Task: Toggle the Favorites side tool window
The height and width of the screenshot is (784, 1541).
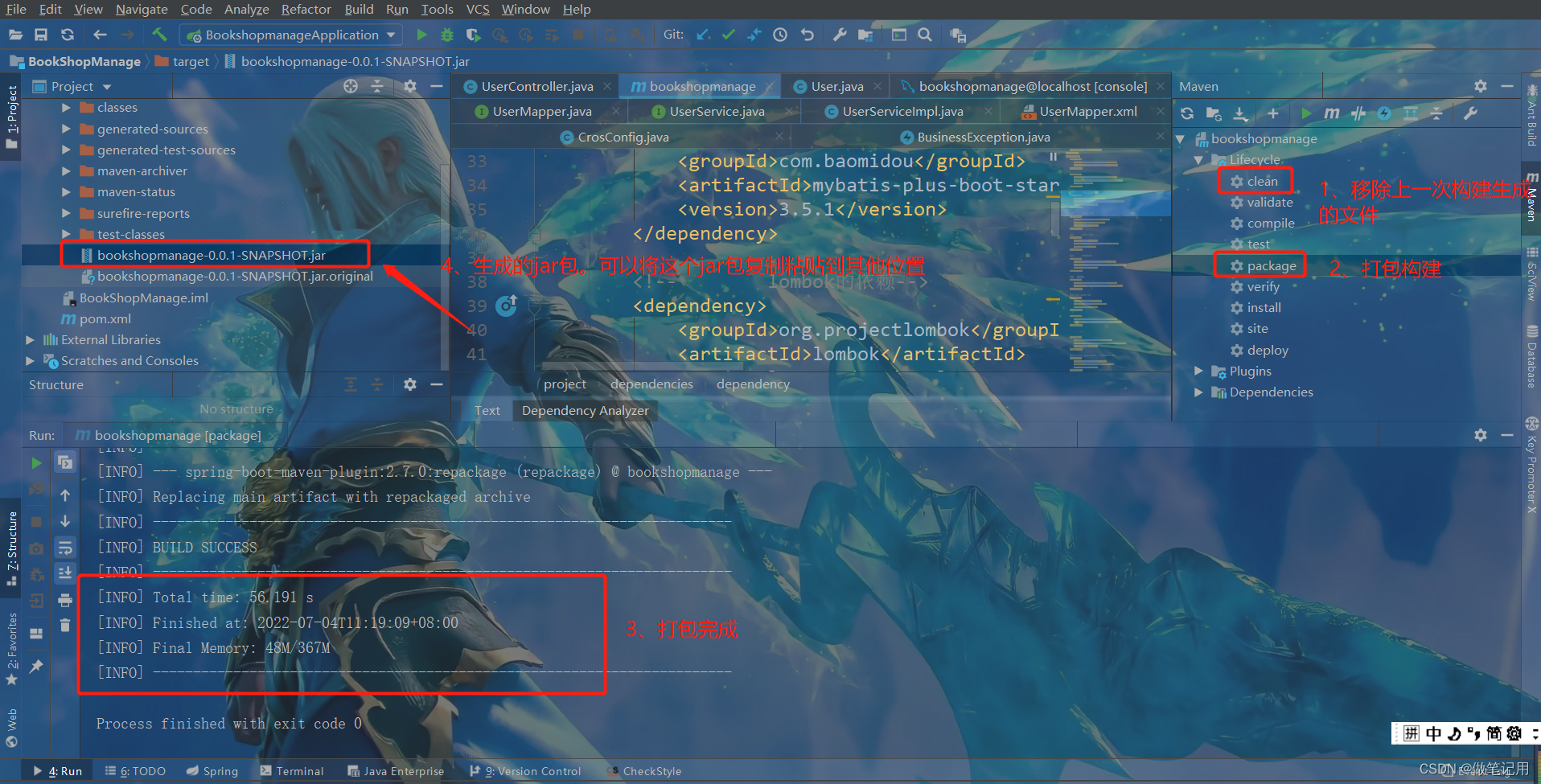Action: click(x=11, y=649)
